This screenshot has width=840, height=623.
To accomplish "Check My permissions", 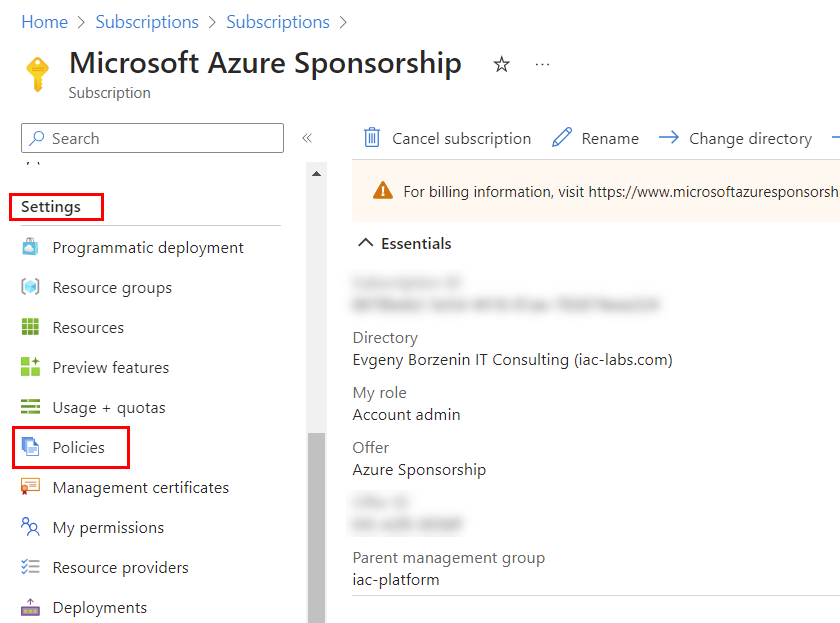I will 110,527.
